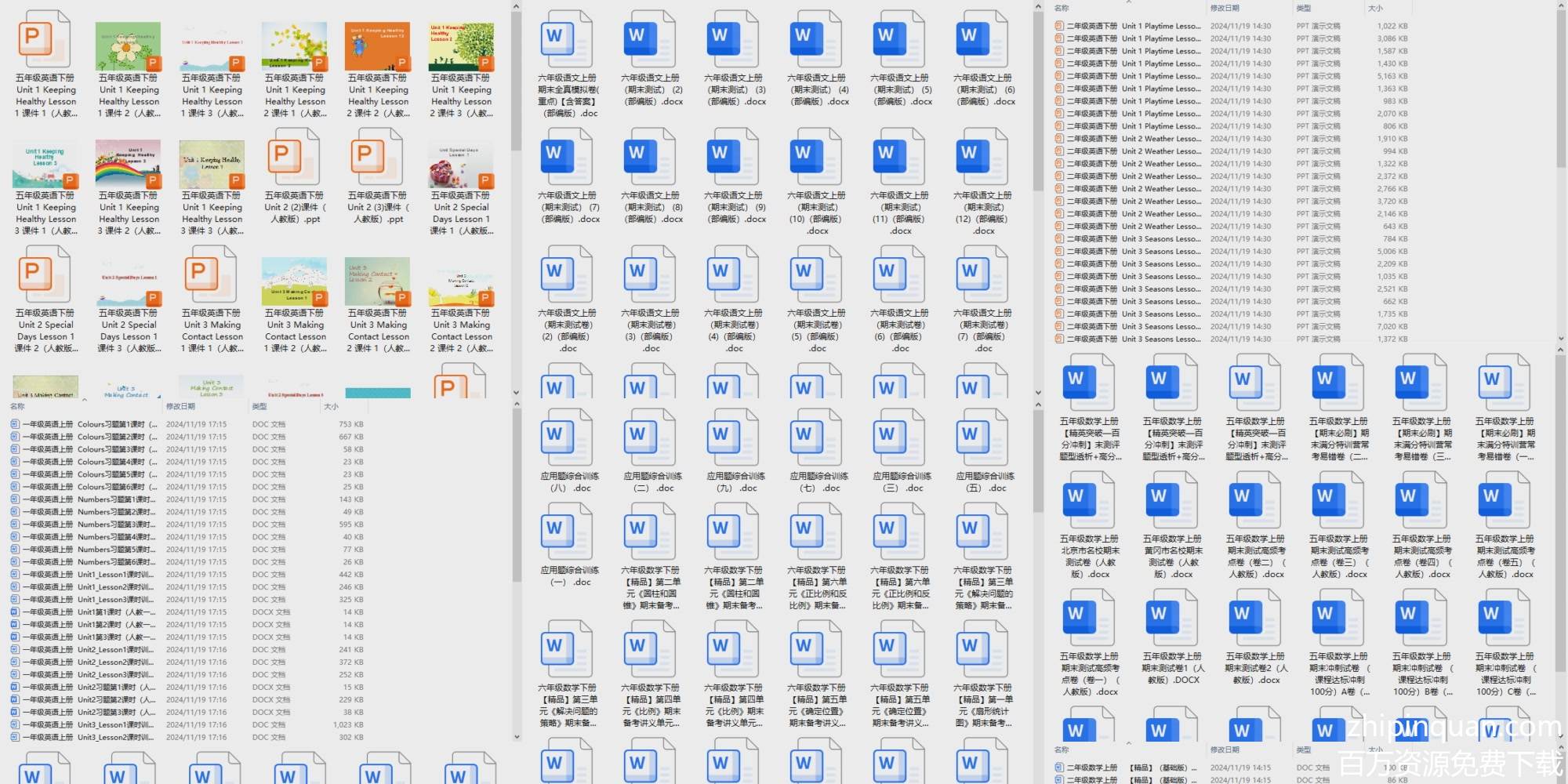Open 应用题综合训练（八）.doc Word icon
1568x784 pixels.
(568, 438)
